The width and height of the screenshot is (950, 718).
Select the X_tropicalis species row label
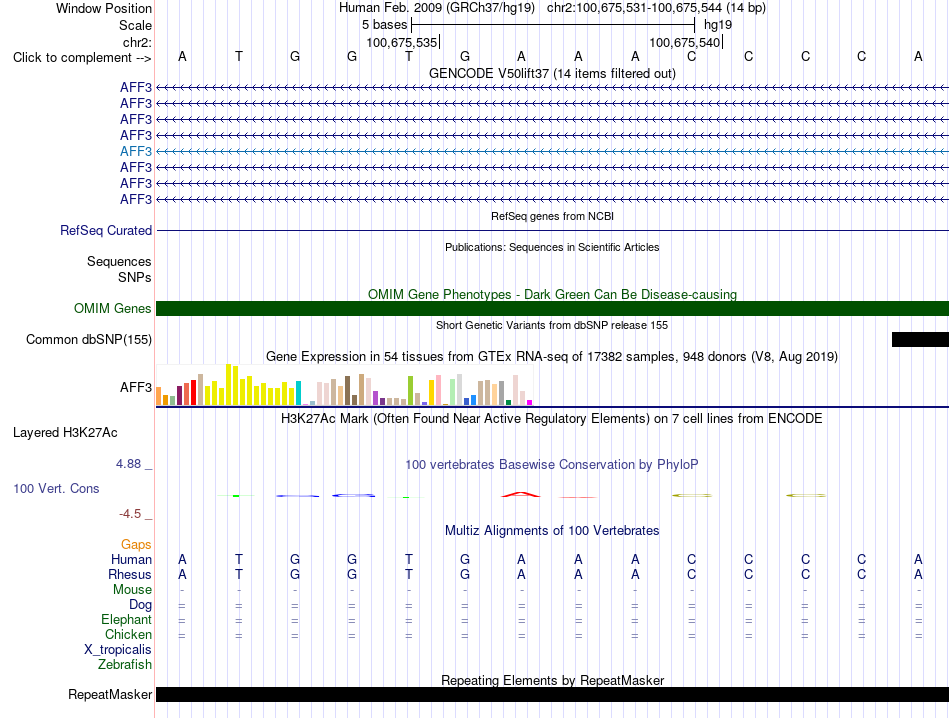[x=118, y=650]
